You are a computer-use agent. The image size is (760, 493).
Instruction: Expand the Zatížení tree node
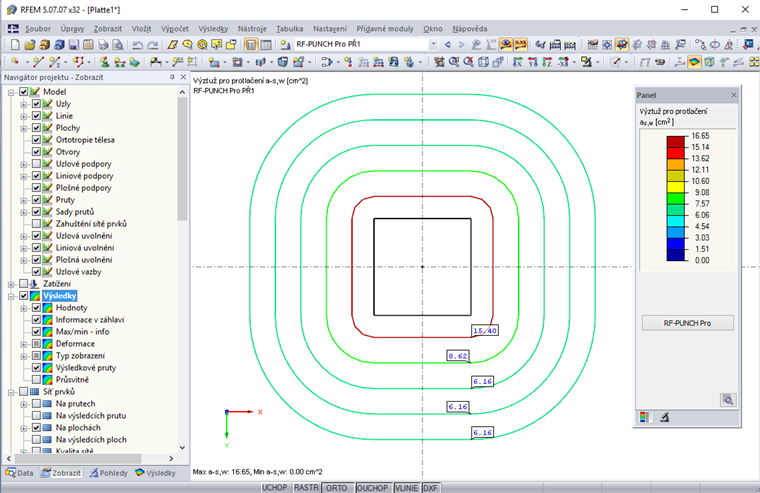tap(11, 284)
